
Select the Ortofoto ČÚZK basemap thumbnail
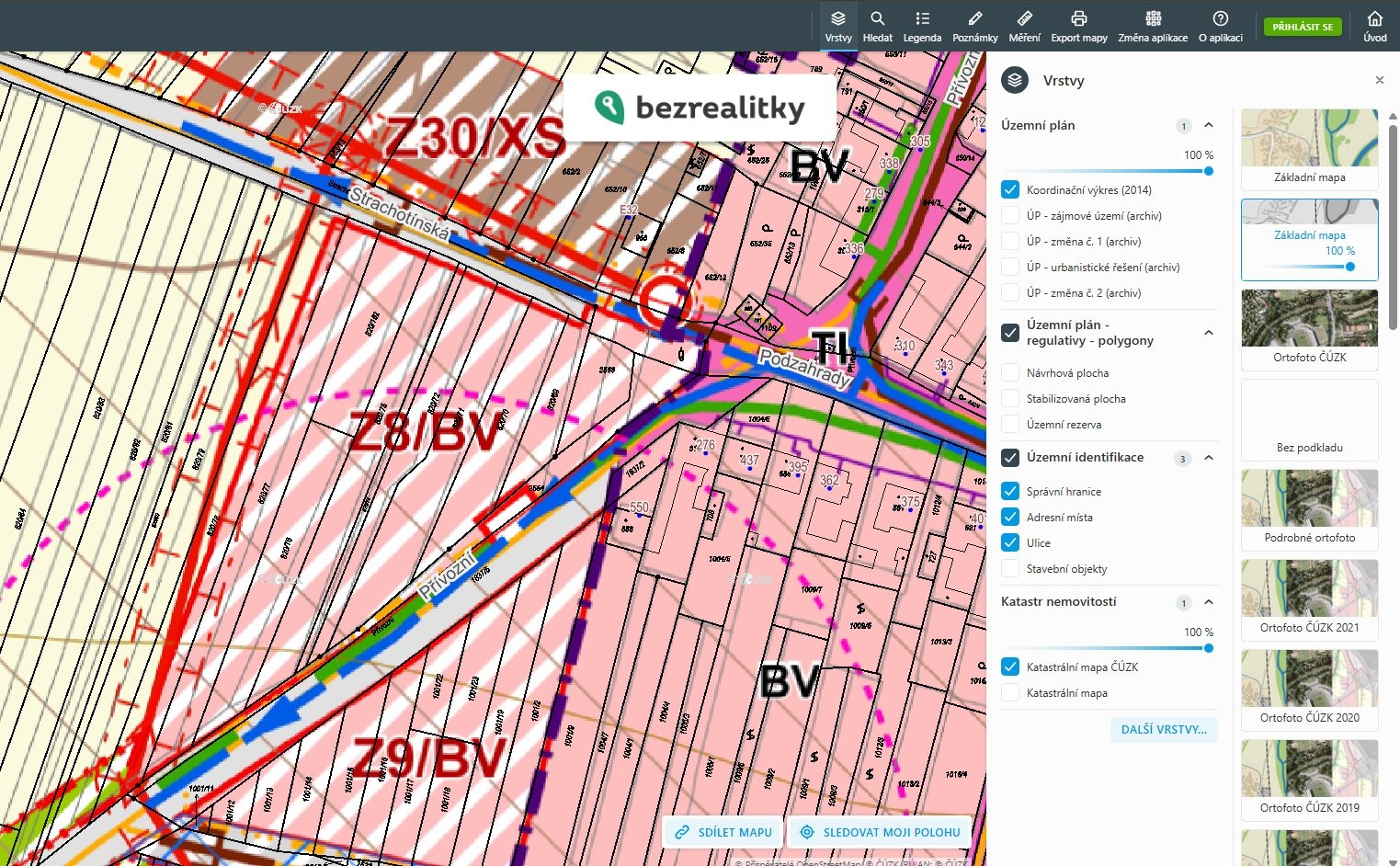click(x=1309, y=328)
